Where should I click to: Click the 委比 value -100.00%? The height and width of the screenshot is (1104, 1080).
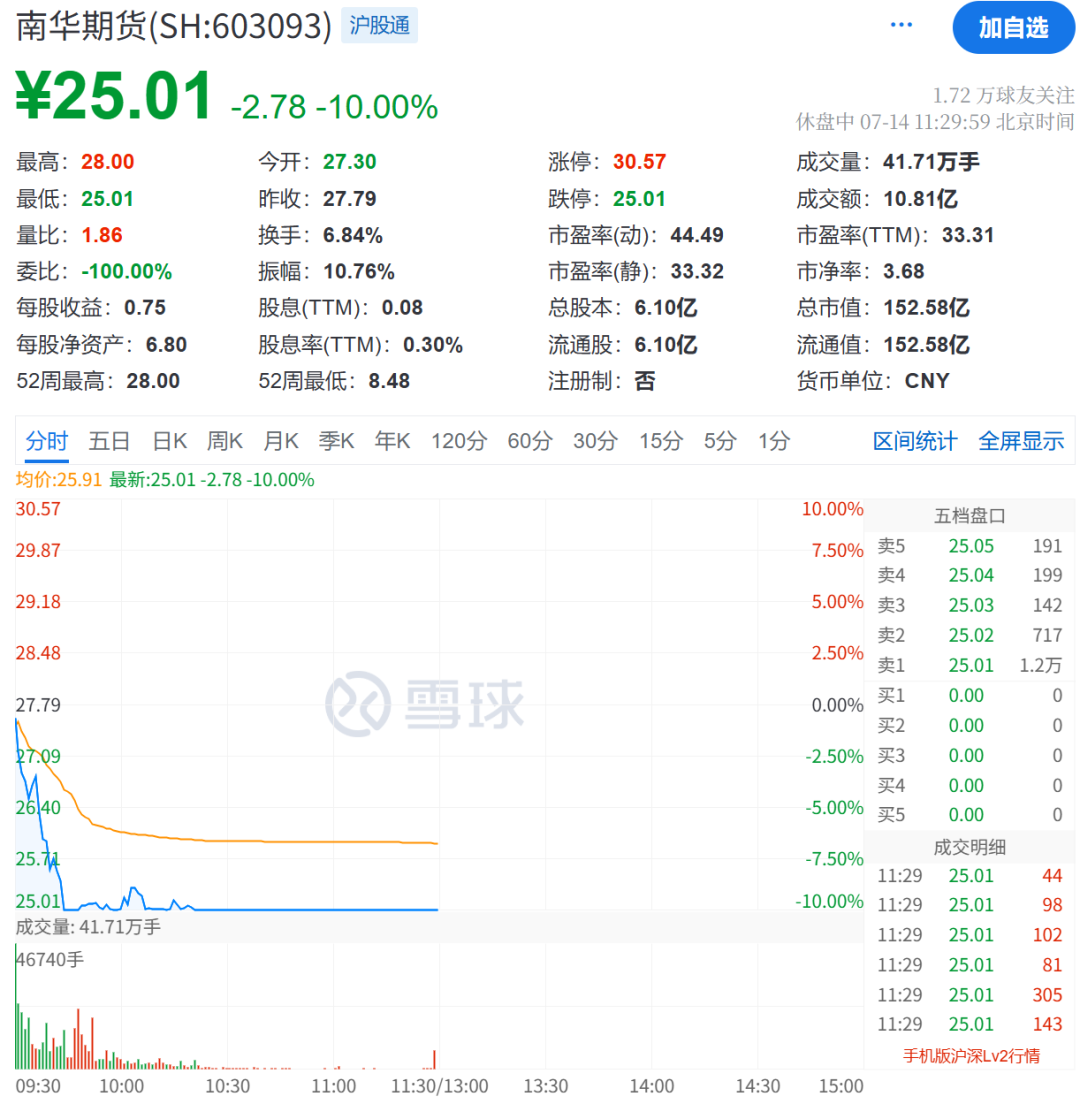click(x=127, y=272)
